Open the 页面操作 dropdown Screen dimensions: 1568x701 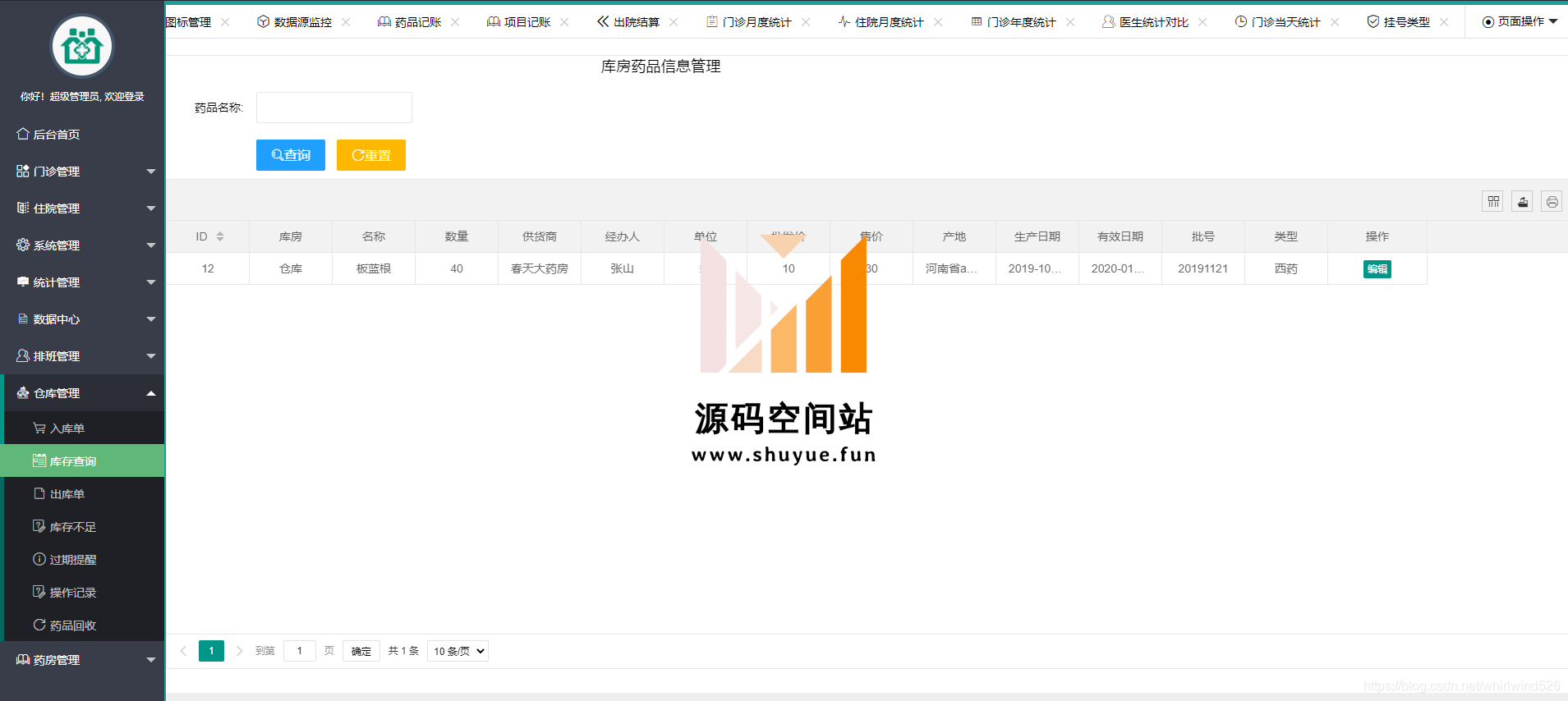pyautogui.click(x=1520, y=21)
